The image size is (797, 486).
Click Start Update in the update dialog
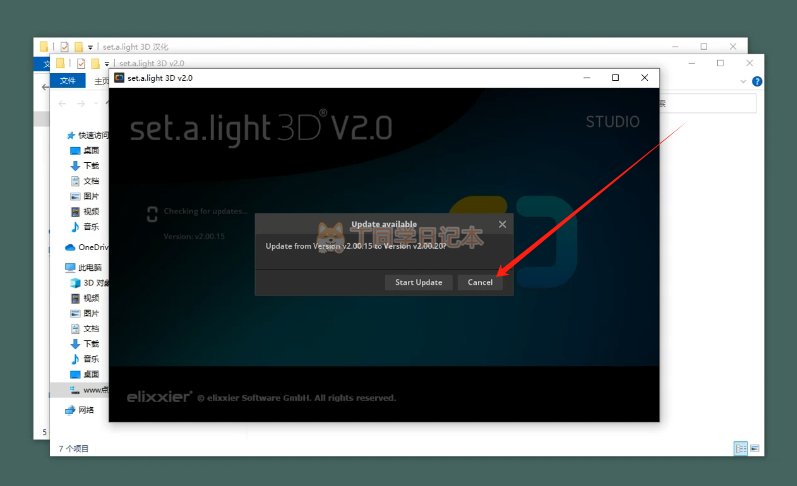coord(419,282)
